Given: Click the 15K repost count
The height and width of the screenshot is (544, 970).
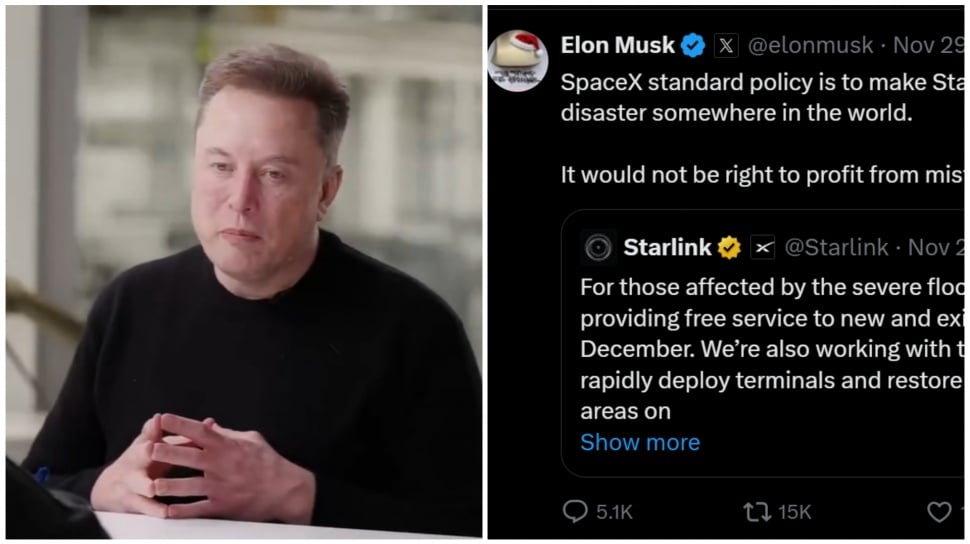Looking at the screenshot, I should point(794,512).
